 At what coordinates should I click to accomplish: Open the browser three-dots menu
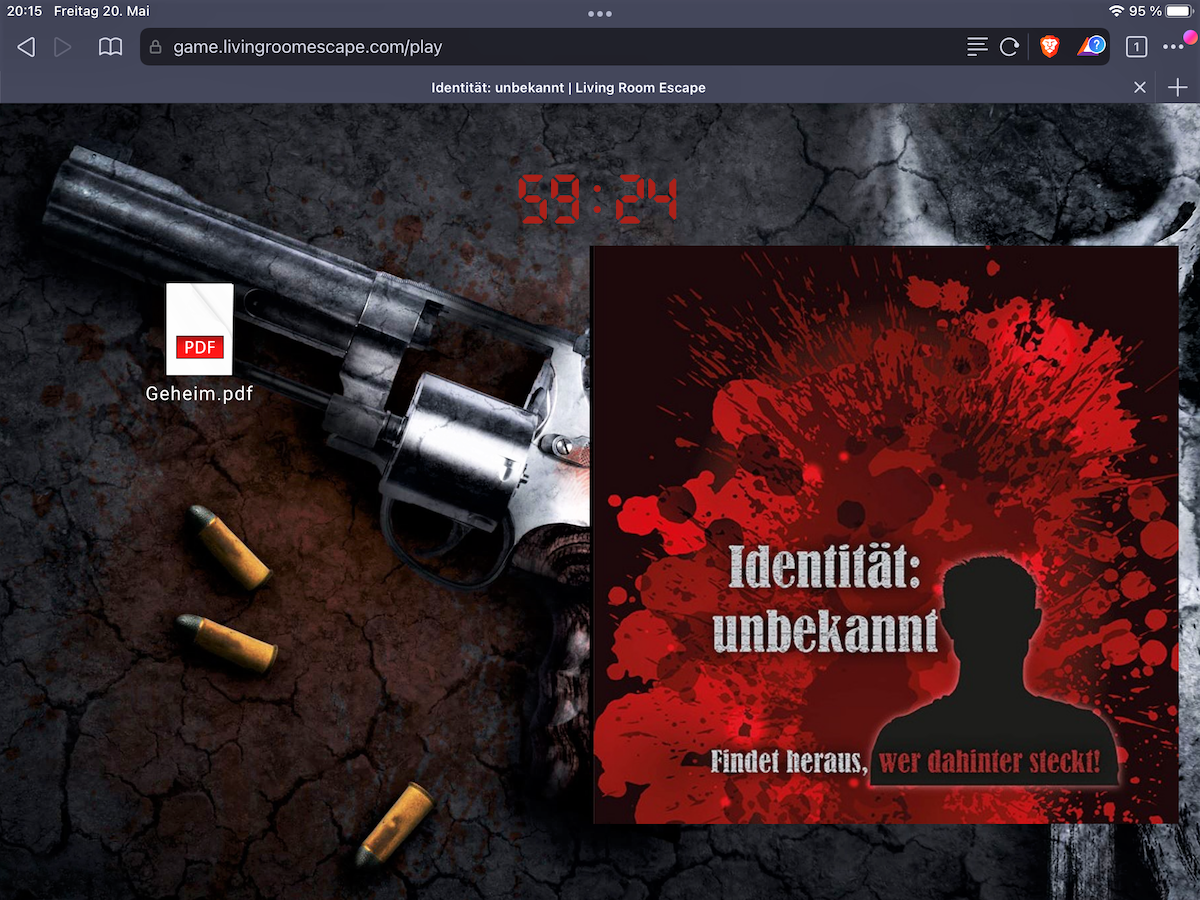coord(1173,47)
